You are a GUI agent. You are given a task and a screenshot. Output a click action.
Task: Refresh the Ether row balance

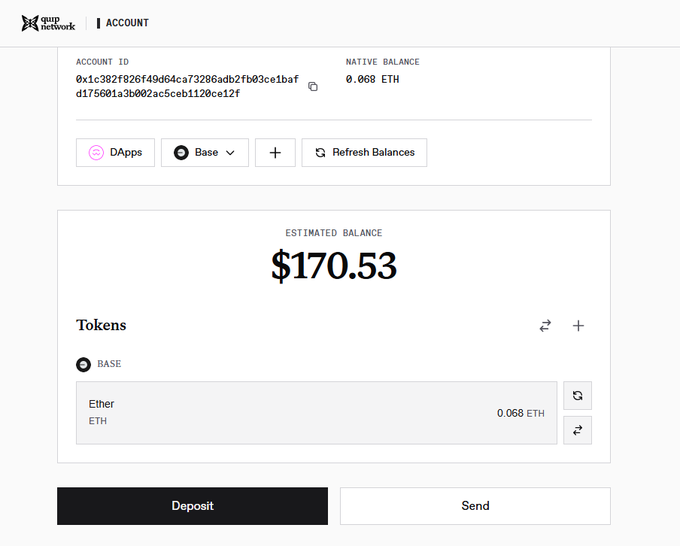pyautogui.click(x=577, y=396)
